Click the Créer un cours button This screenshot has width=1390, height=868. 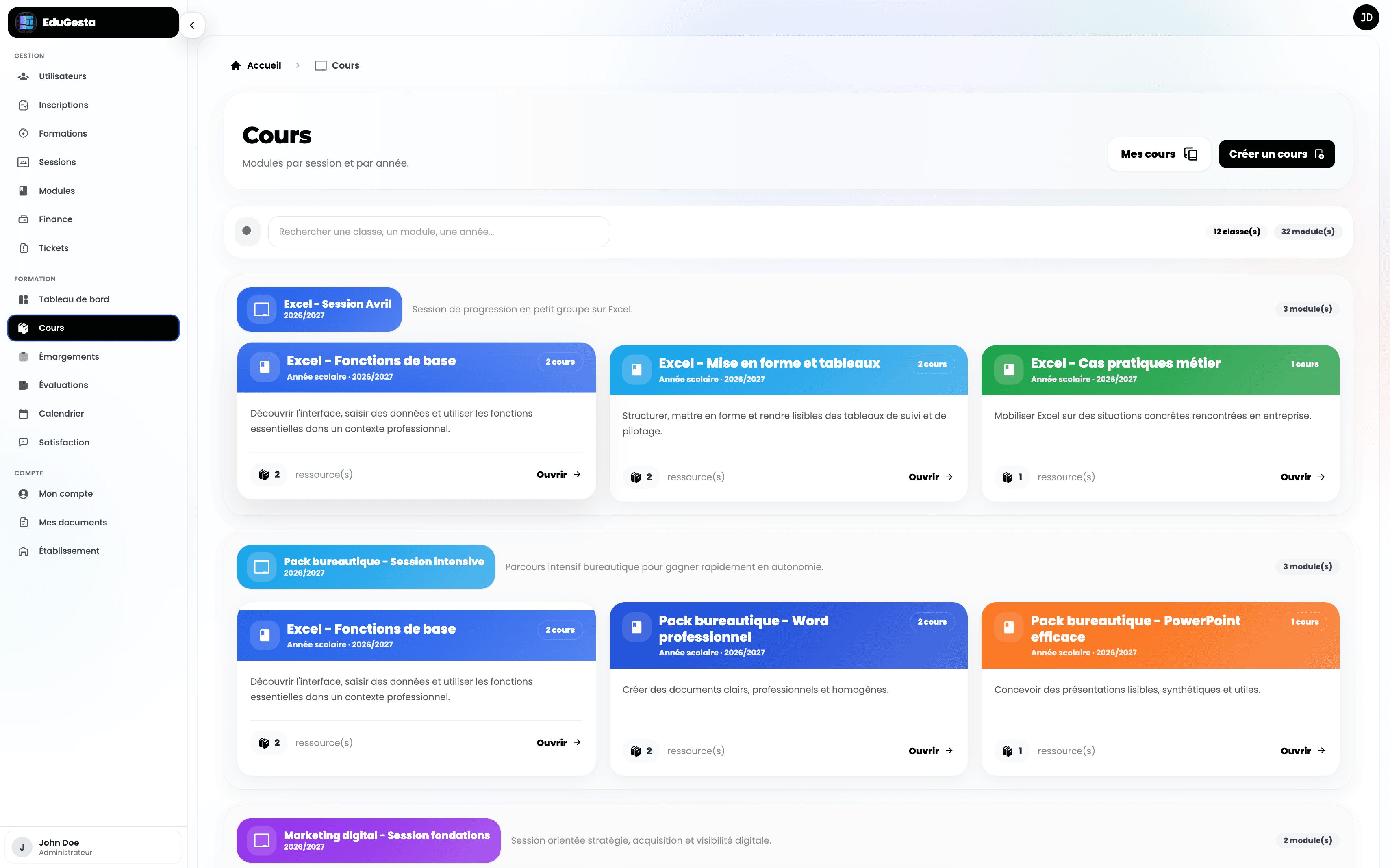(1276, 153)
